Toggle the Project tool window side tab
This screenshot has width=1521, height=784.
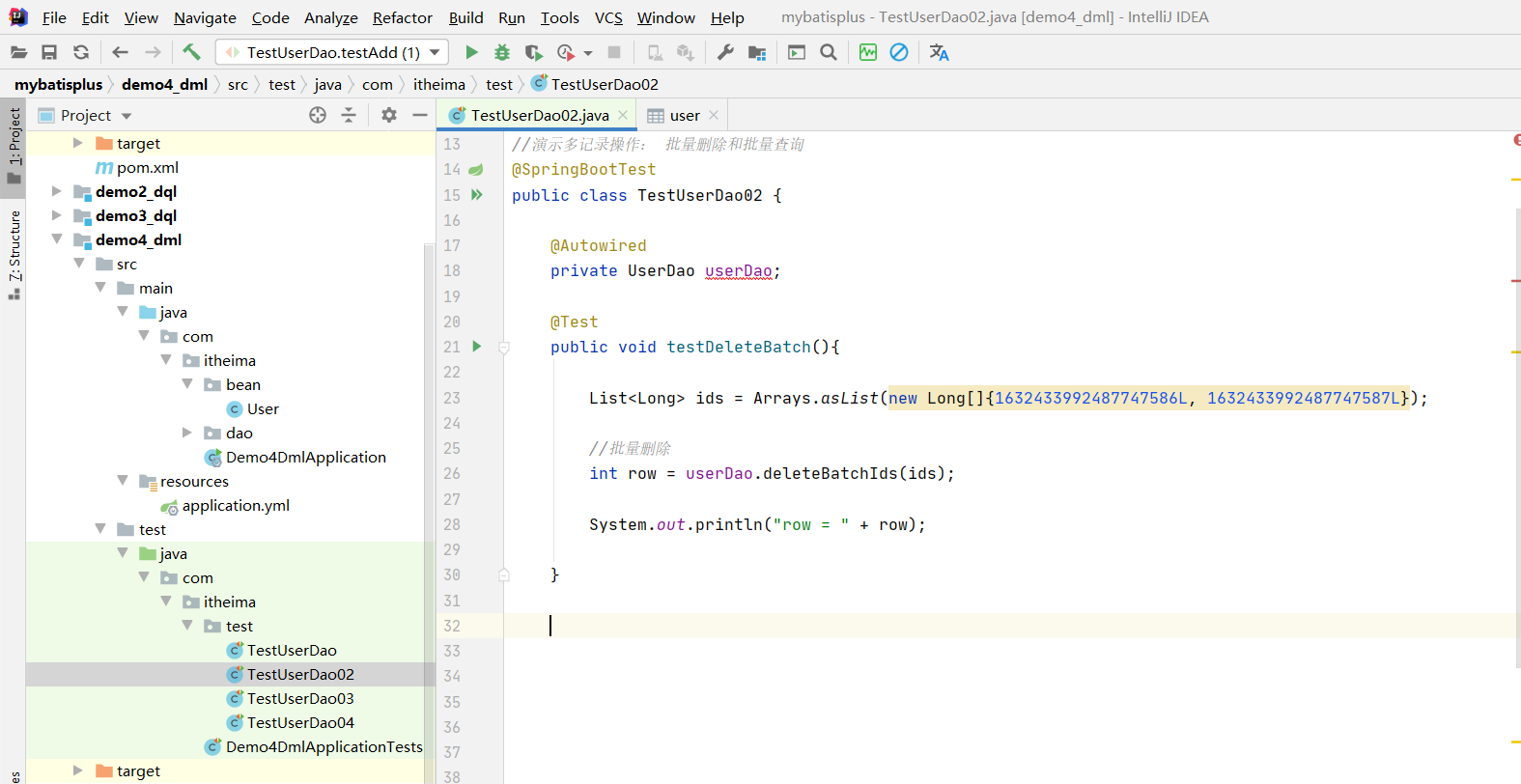14,143
